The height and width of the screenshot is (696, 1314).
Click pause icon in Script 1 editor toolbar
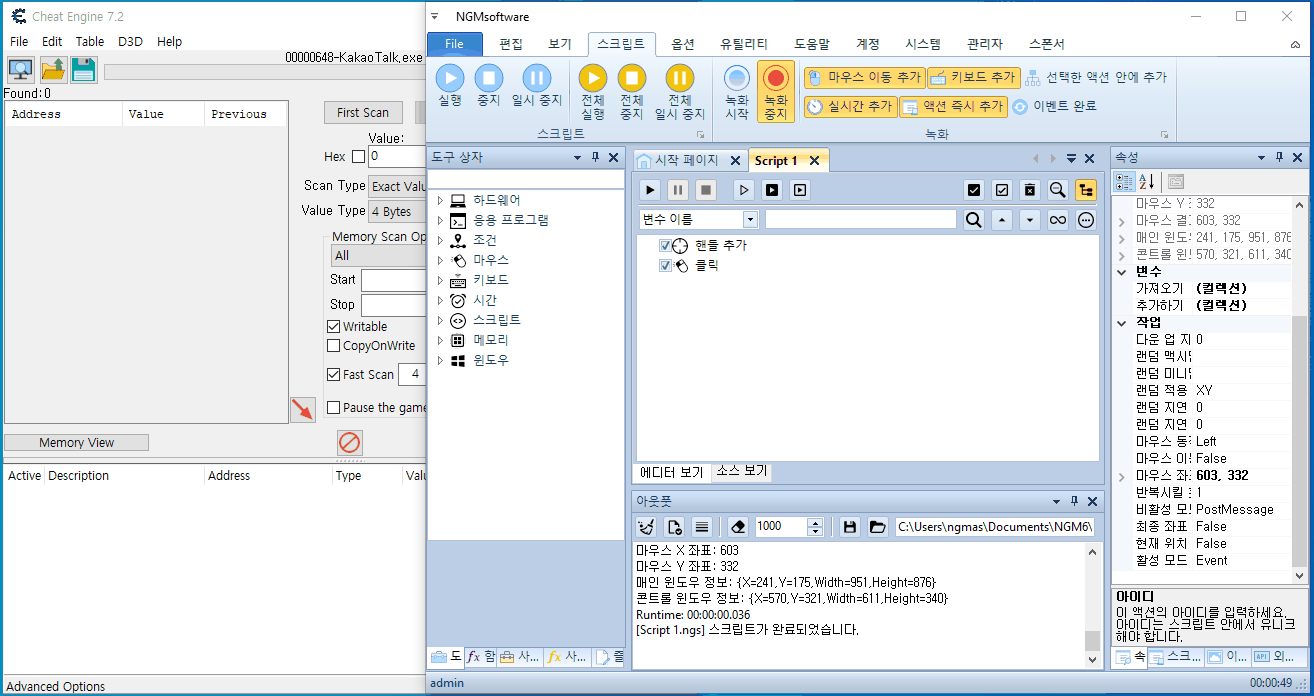(678, 190)
